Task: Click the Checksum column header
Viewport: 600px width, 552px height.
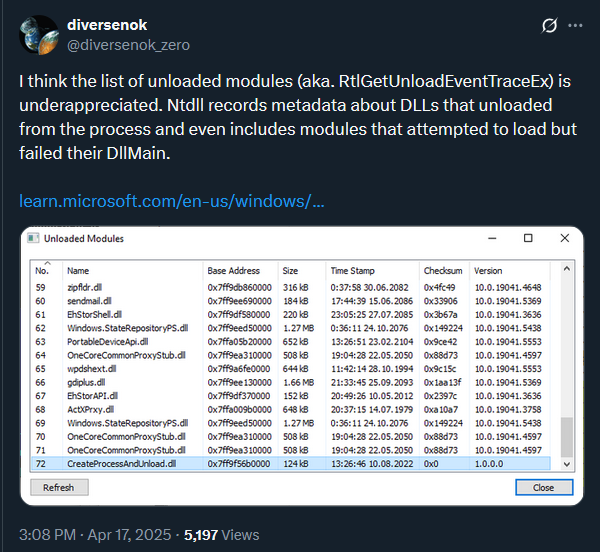Action: pyautogui.click(x=443, y=270)
